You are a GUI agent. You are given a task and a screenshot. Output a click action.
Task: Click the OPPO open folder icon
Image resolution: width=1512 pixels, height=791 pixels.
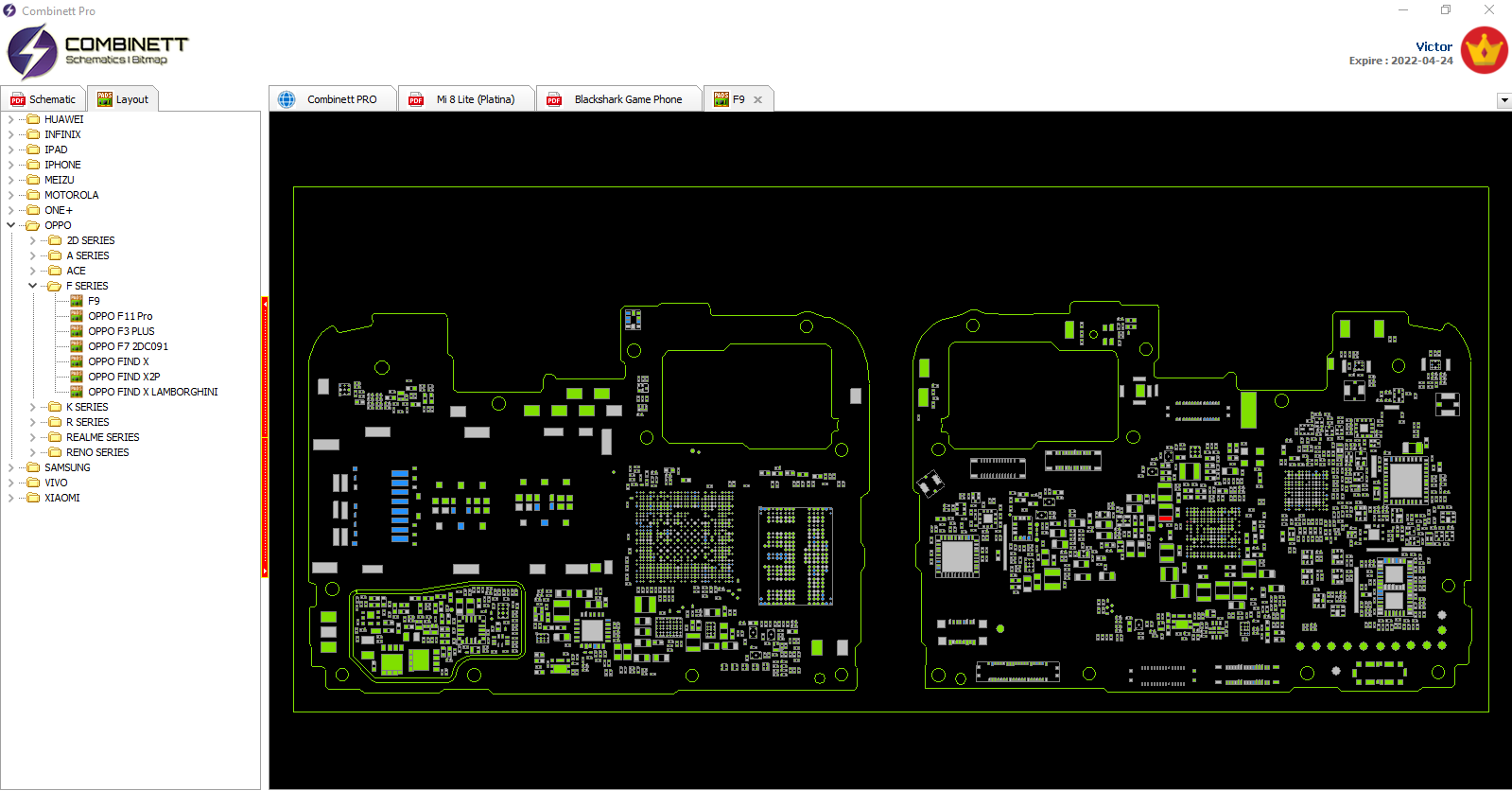point(33,225)
